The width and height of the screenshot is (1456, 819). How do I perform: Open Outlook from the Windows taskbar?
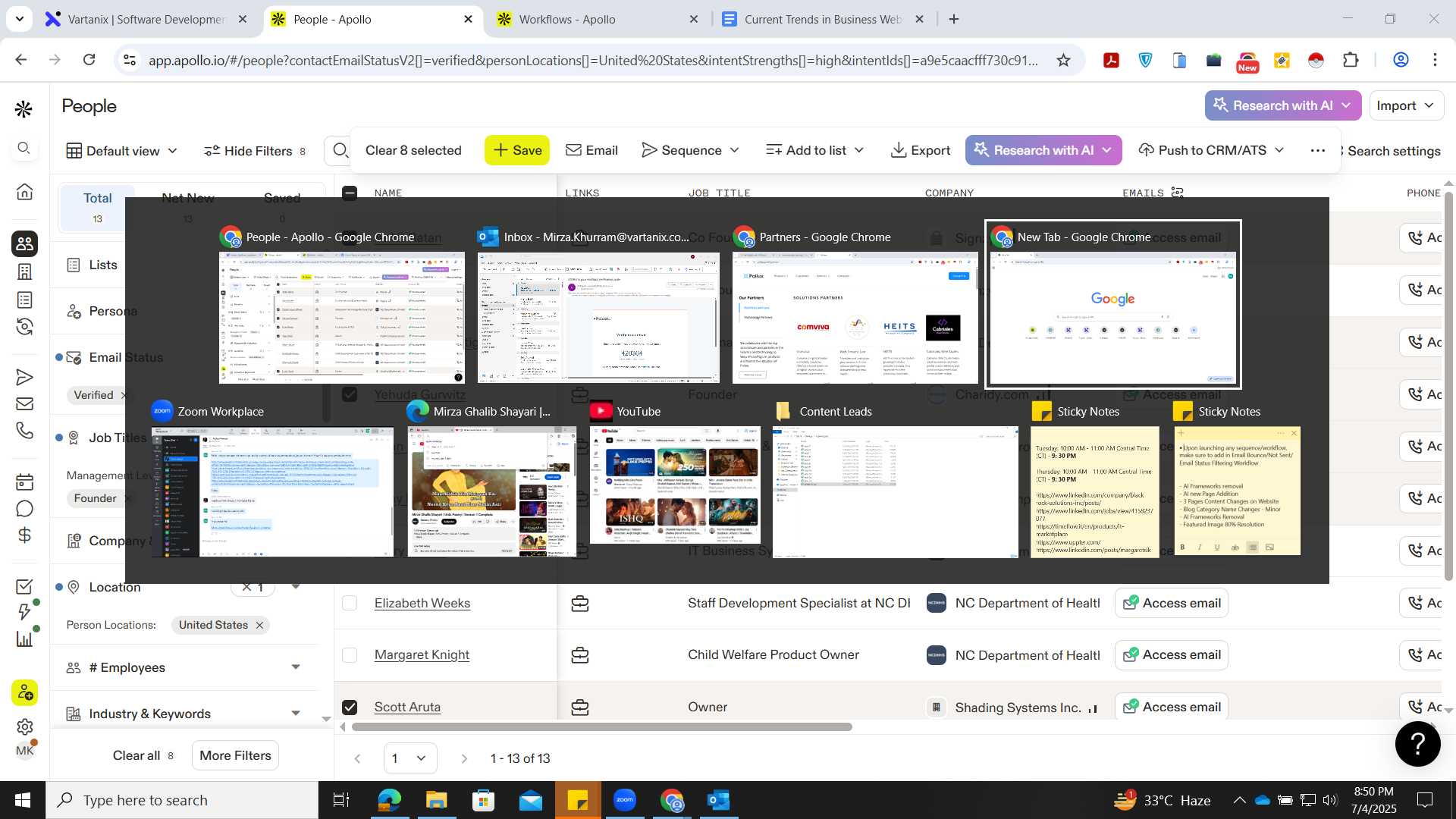pos(718,800)
